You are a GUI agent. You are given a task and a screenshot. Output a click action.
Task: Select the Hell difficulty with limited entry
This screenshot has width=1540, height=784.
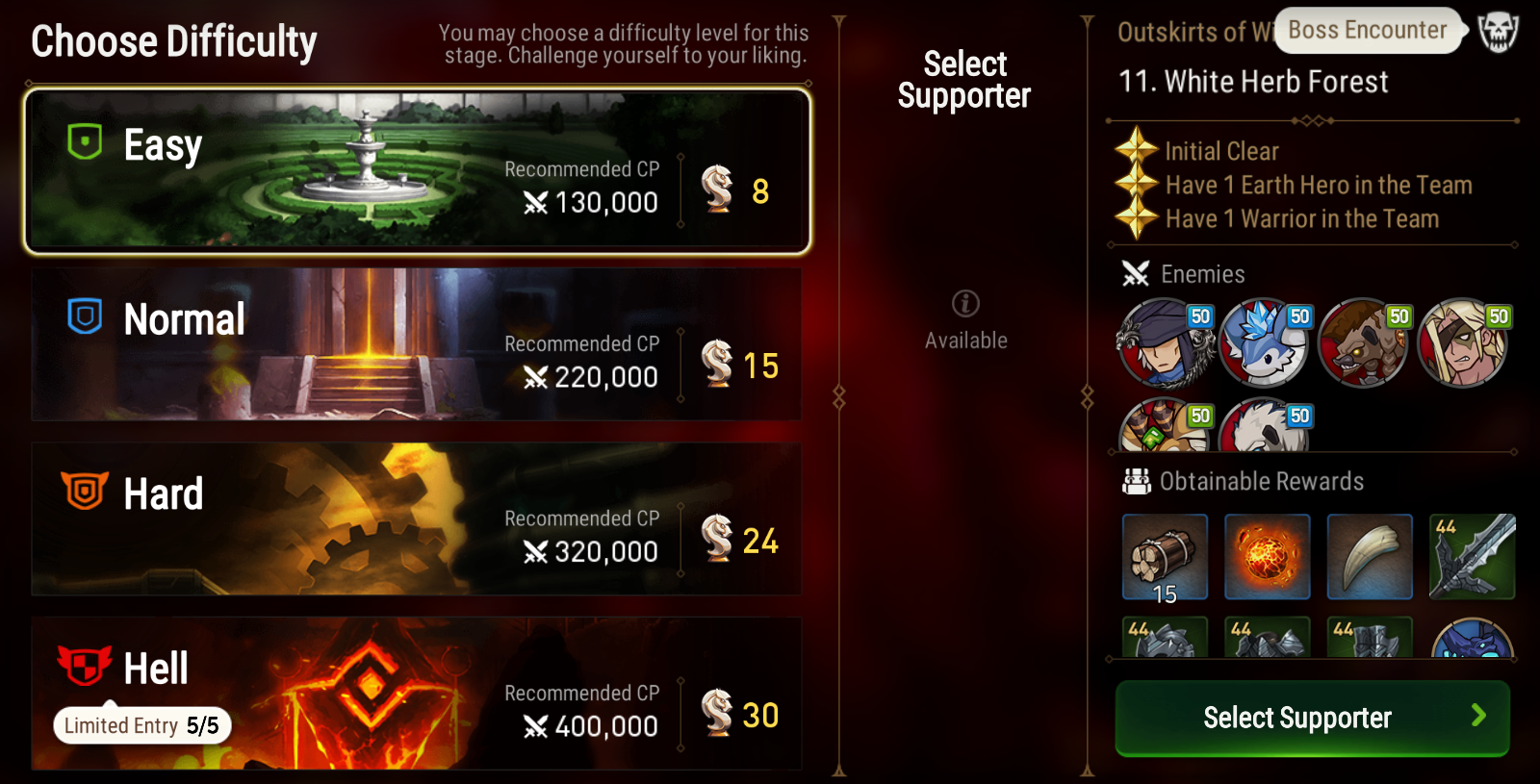[416, 693]
